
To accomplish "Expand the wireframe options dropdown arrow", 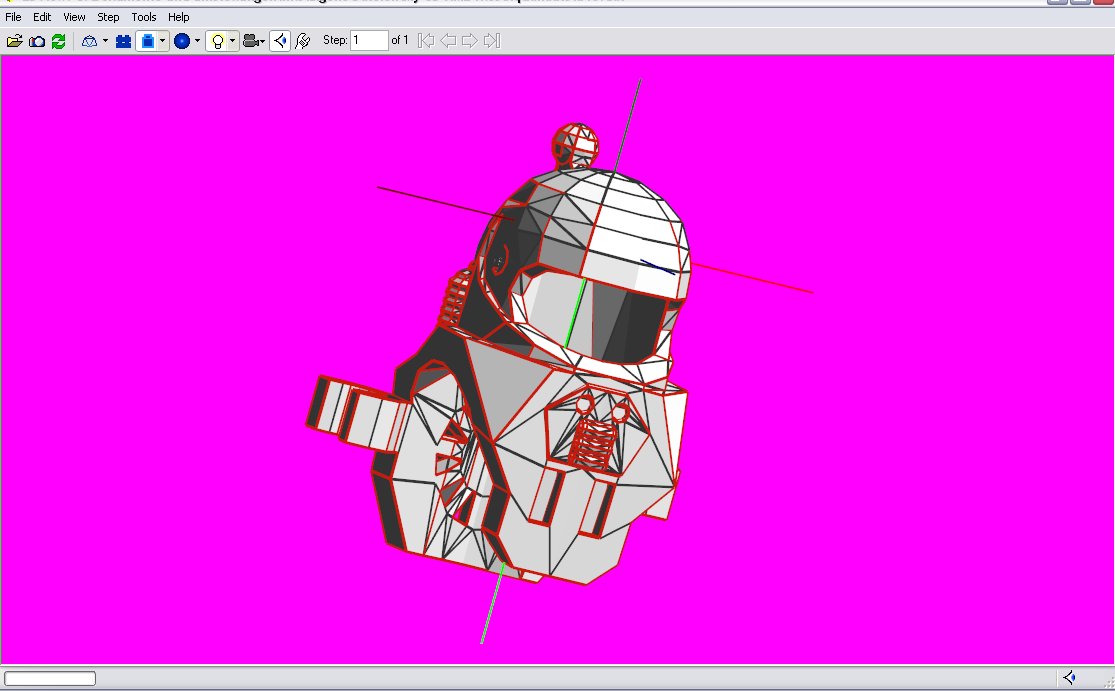I will pyautogui.click(x=105, y=41).
